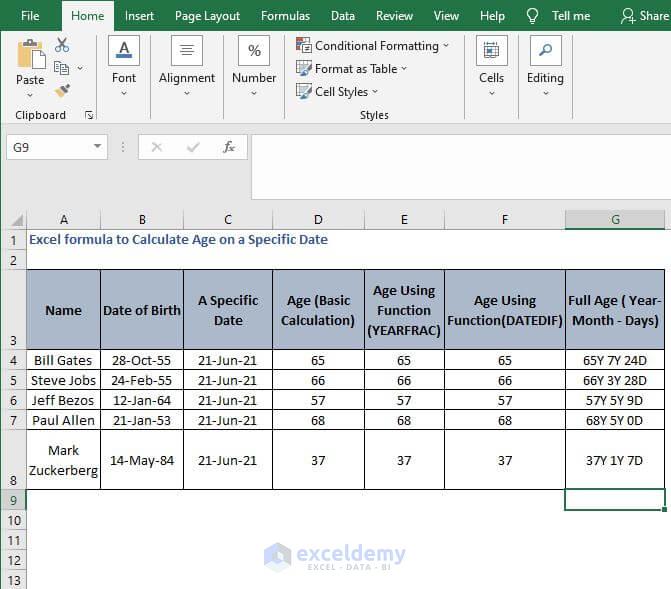This screenshot has width=671, height=589.
Task: Click the Cut scissors icon
Action: pyautogui.click(x=62, y=45)
